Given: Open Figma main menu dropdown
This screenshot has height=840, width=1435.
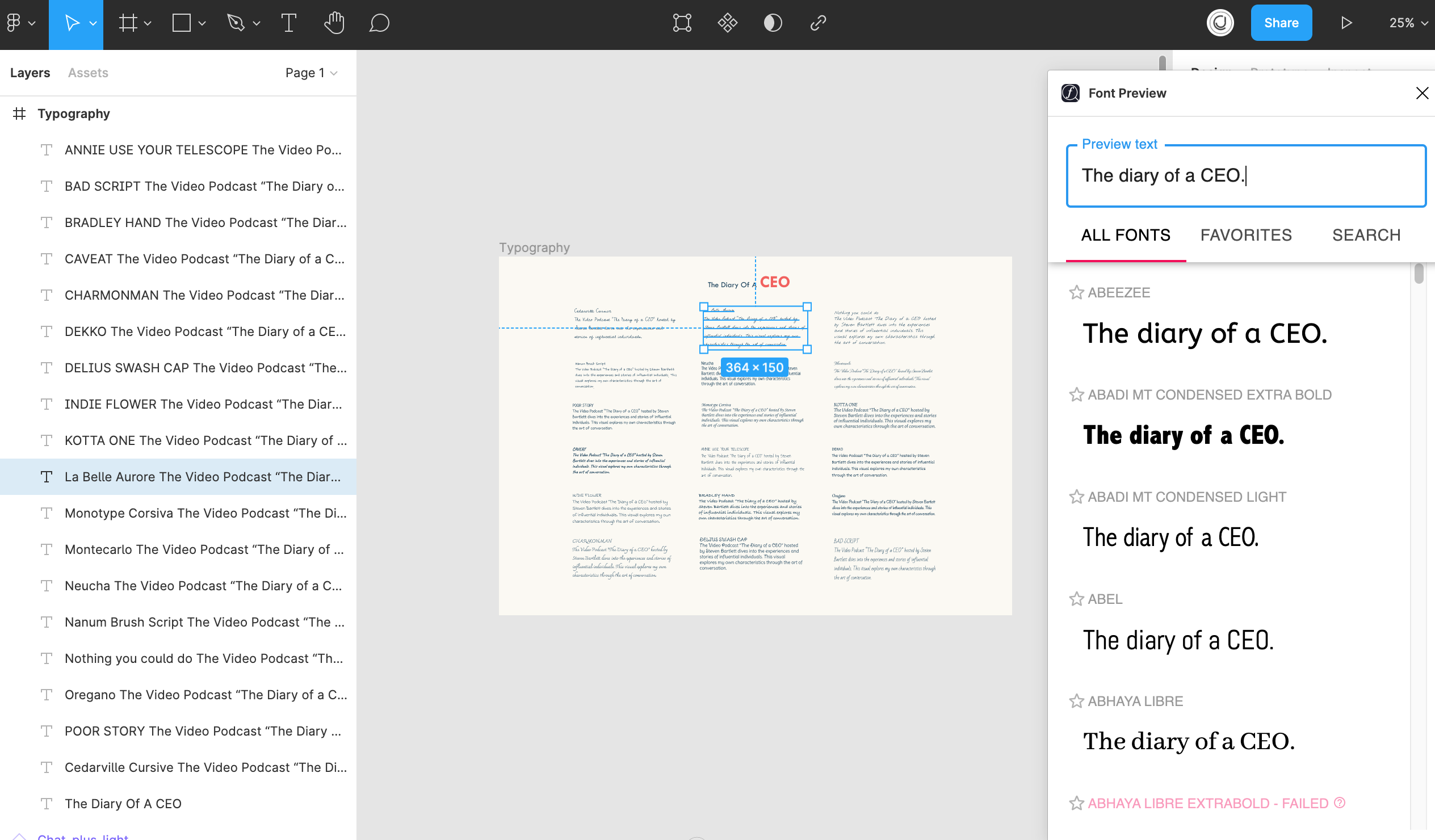Looking at the screenshot, I should [20, 23].
